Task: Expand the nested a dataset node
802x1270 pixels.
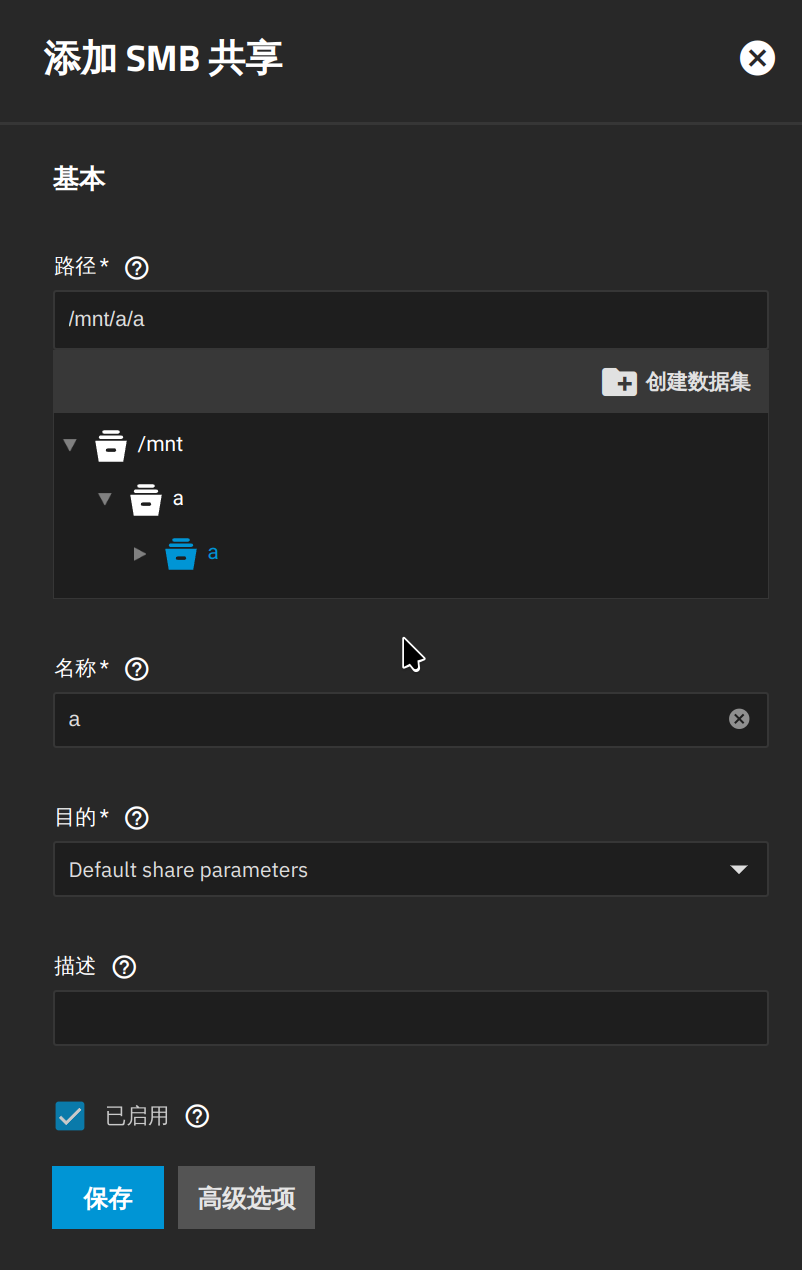Action: 140,553
